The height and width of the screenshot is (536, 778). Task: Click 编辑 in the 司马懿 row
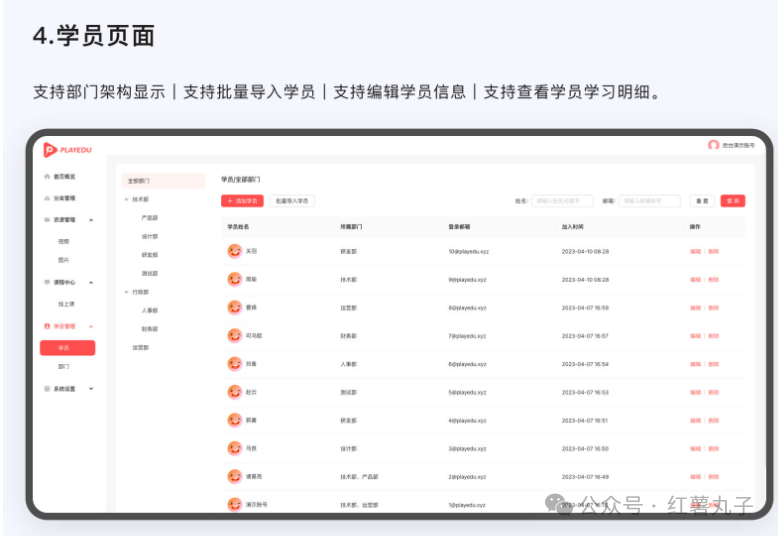coord(696,336)
